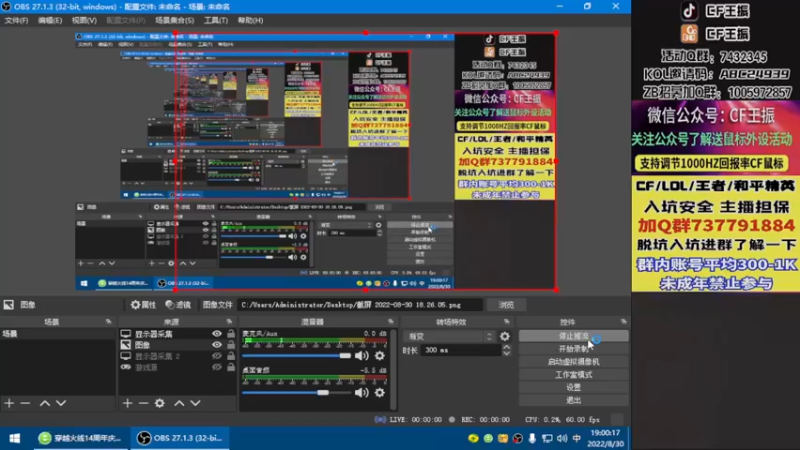This screenshot has width=800, height=450.
Task: Move source down in 来源 panel
Action: [x=195, y=403]
